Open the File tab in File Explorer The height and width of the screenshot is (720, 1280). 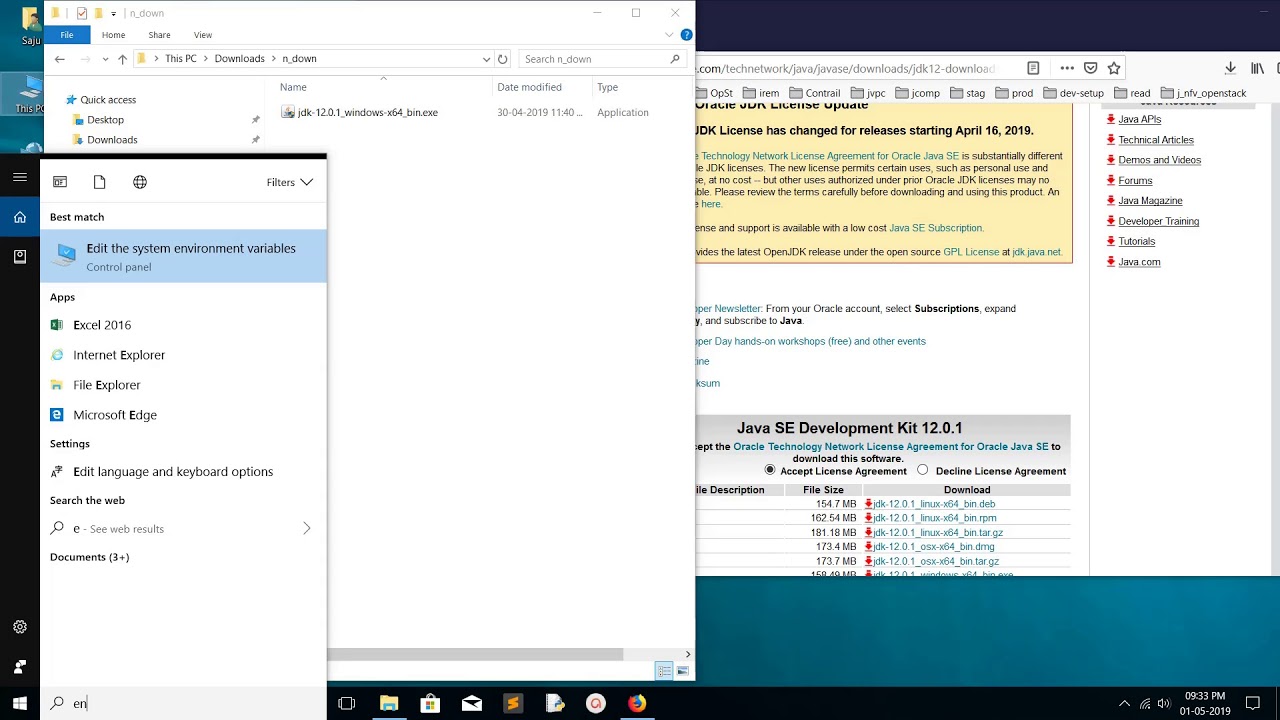(67, 35)
